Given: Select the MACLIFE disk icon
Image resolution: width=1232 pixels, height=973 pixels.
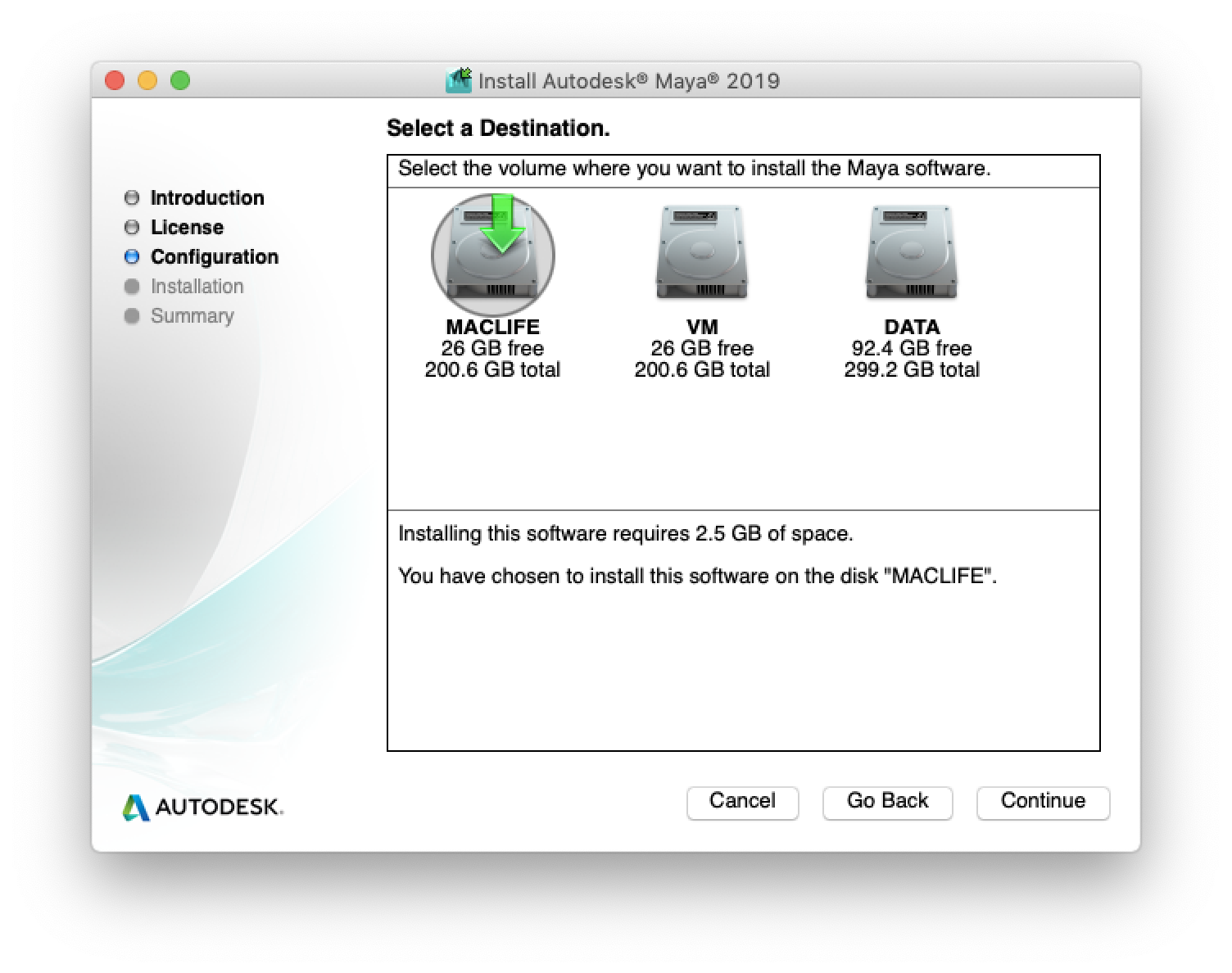Looking at the screenshot, I should pyautogui.click(x=492, y=255).
